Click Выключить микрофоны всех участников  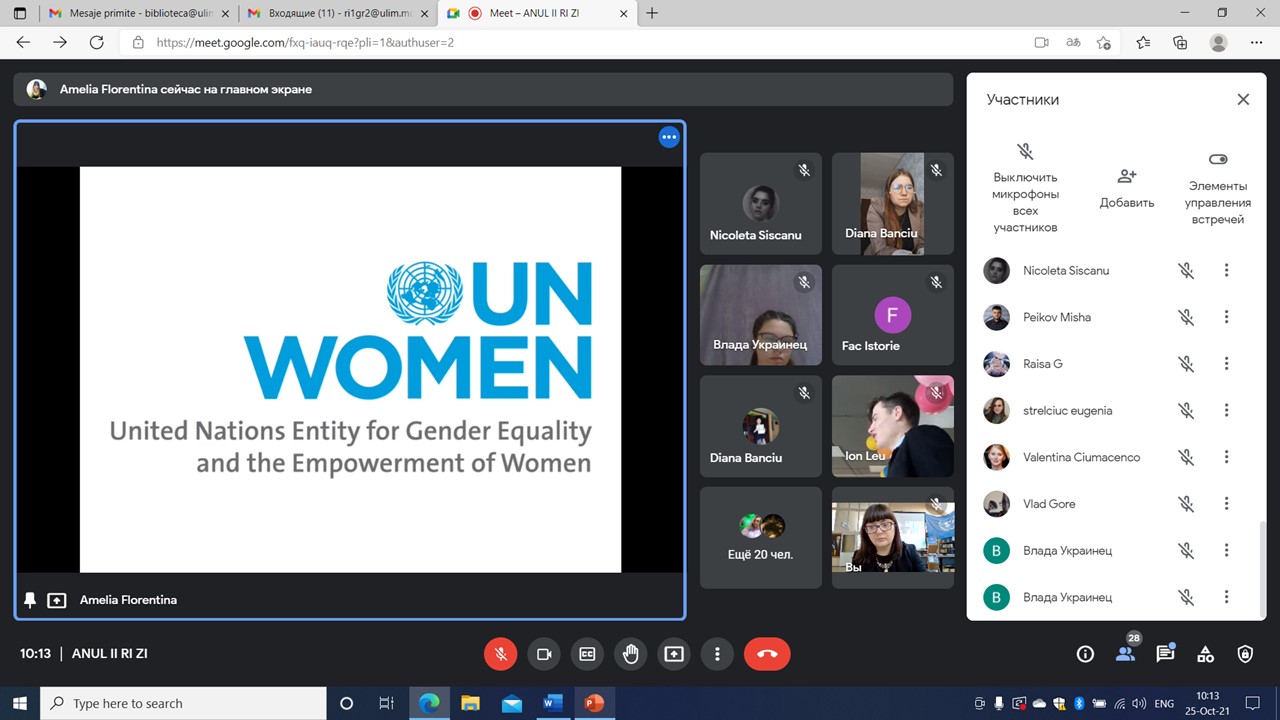pyautogui.click(x=1025, y=187)
